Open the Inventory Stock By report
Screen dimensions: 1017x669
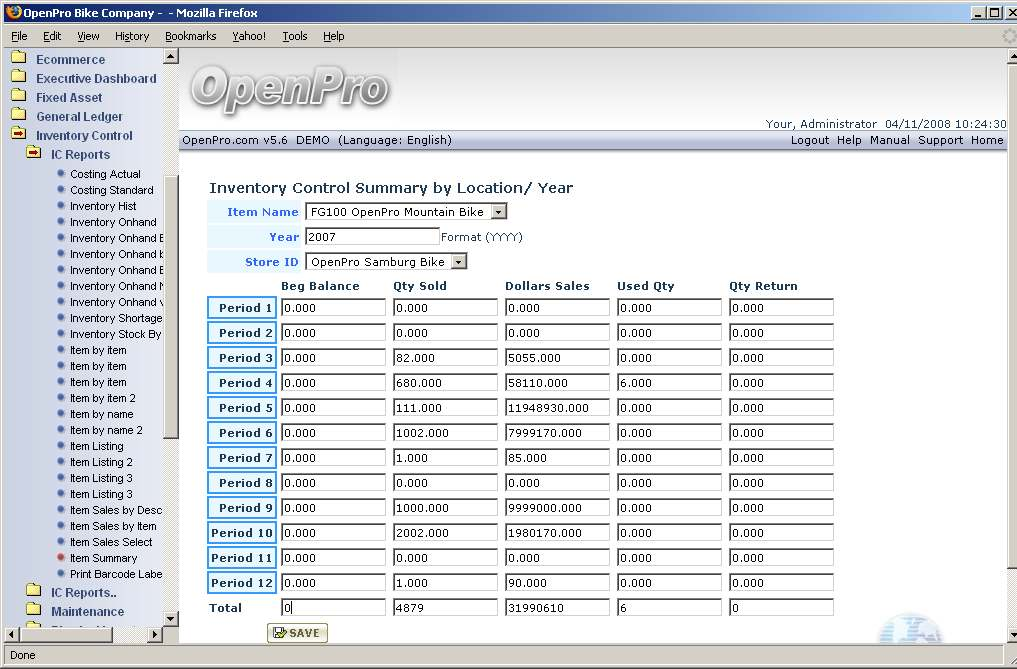[115, 334]
